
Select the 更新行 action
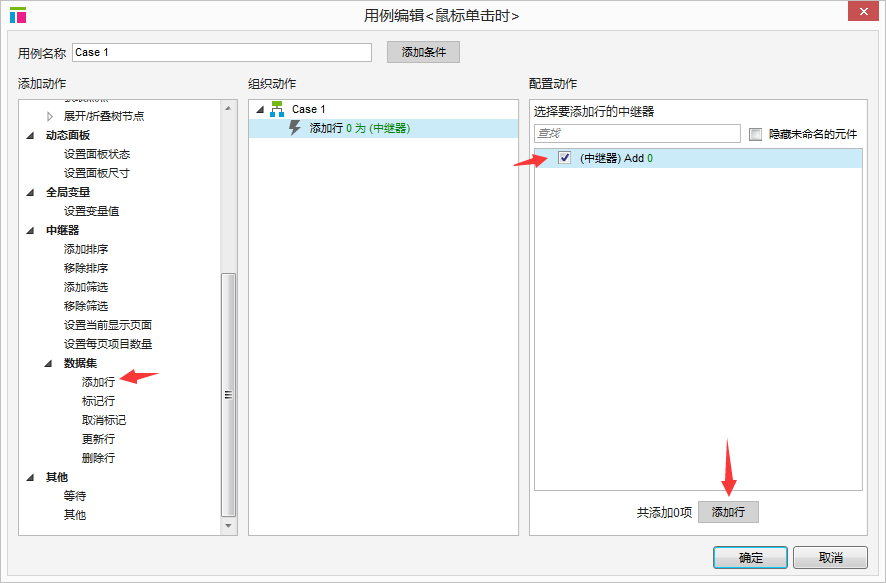(x=98, y=439)
